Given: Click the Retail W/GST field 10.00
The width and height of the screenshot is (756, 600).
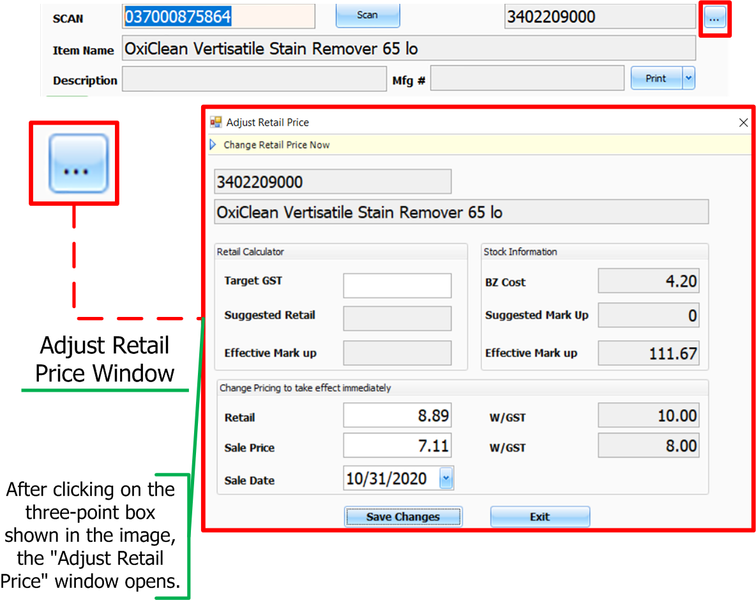Looking at the screenshot, I should pyautogui.click(x=648, y=415).
